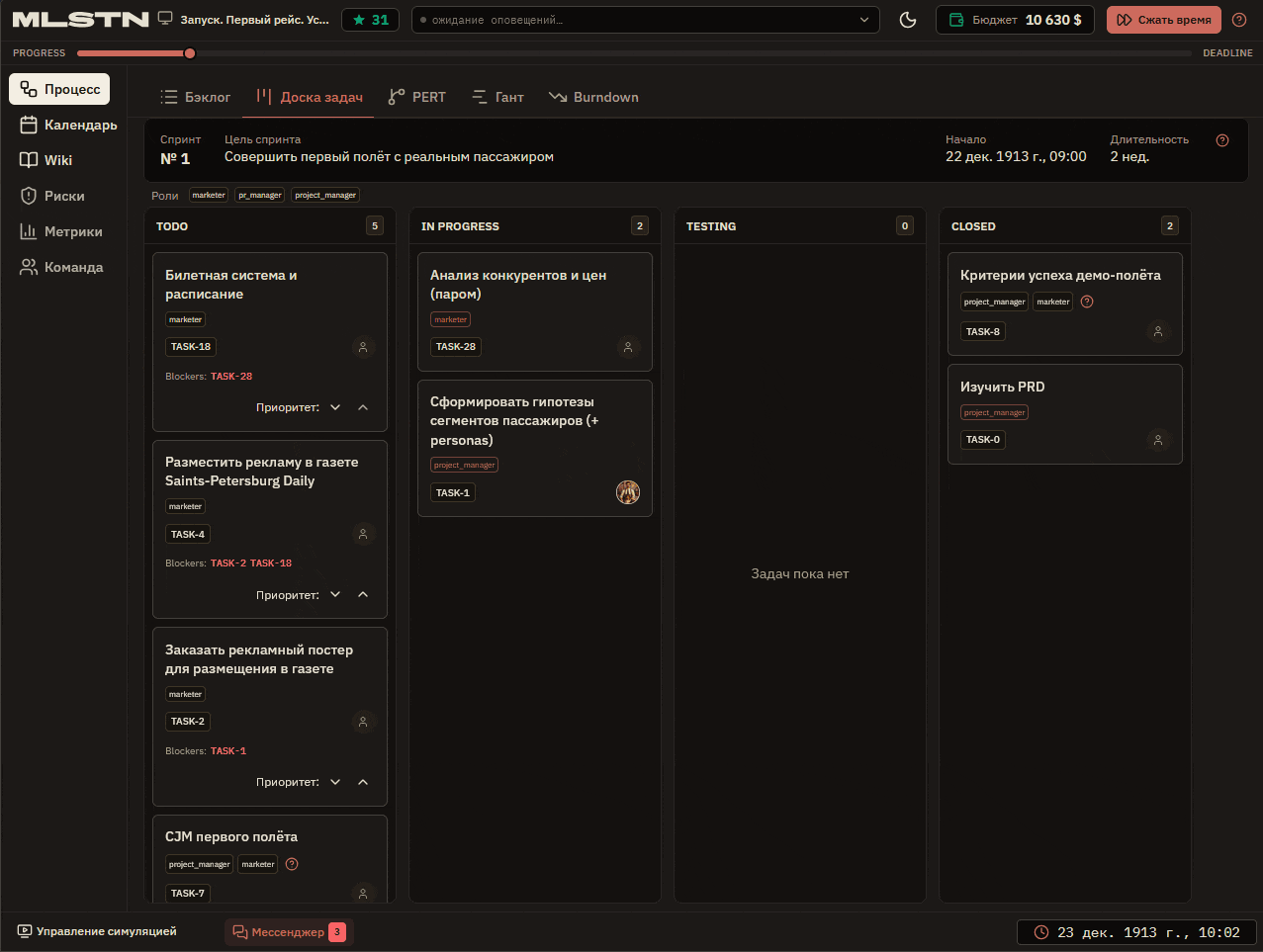Click the priority down chevron on Билетная система card

click(335, 407)
